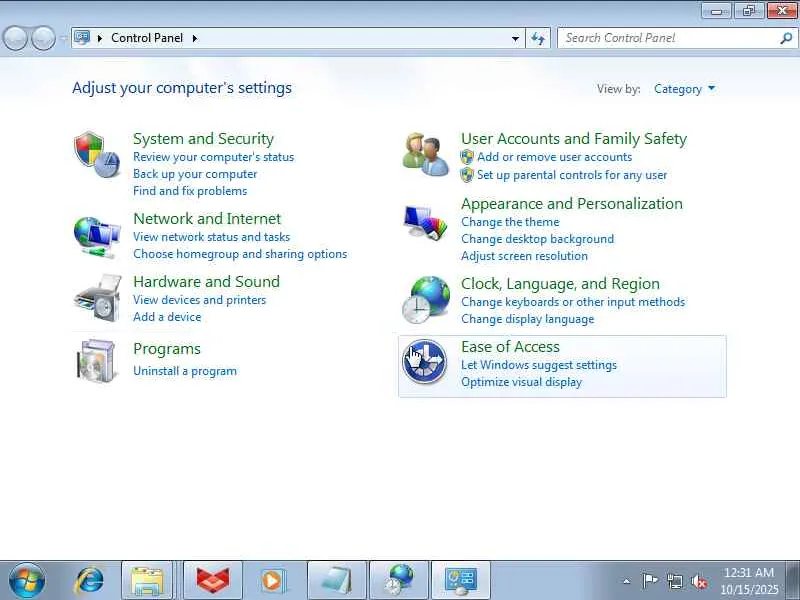Screen dimensions: 800x600
Task: Open the Ease of Access icon
Action: (x=424, y=361)
